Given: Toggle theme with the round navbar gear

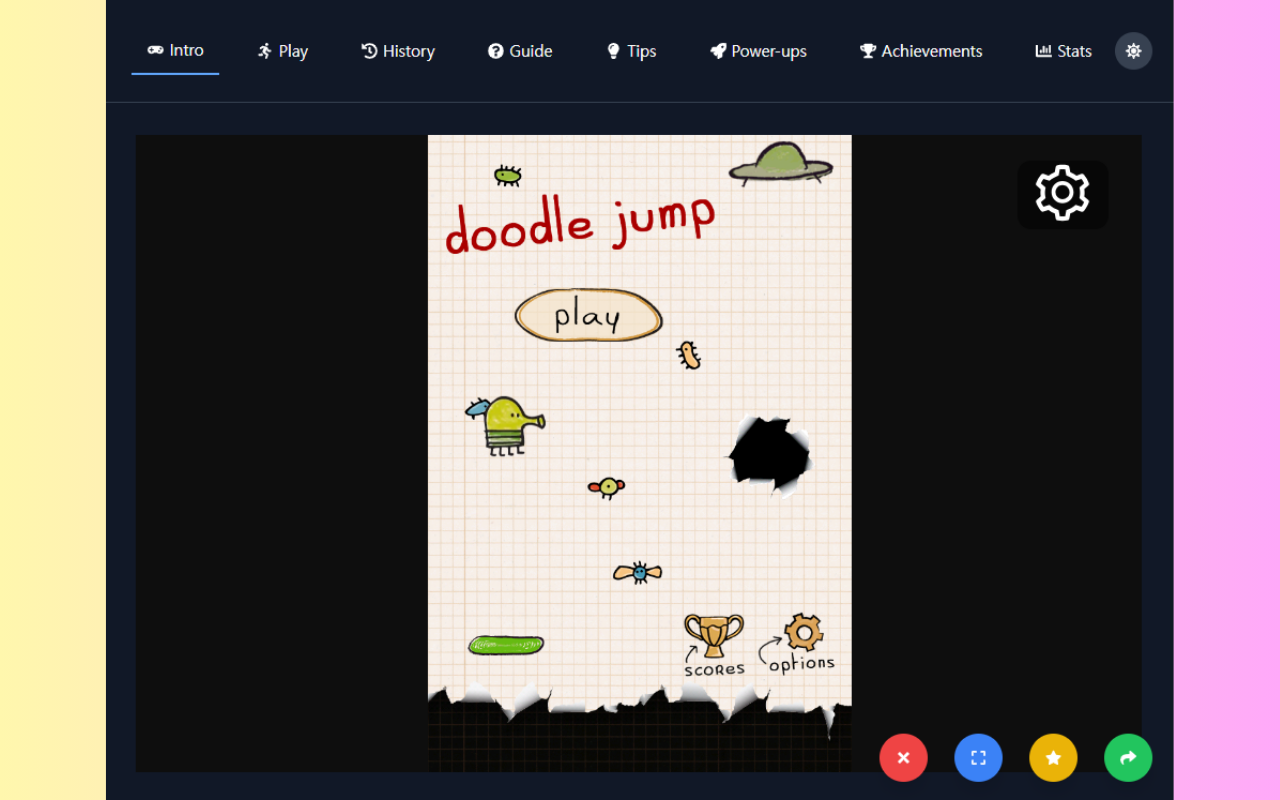Looking at the screenshot, I should pos(1133,50).
